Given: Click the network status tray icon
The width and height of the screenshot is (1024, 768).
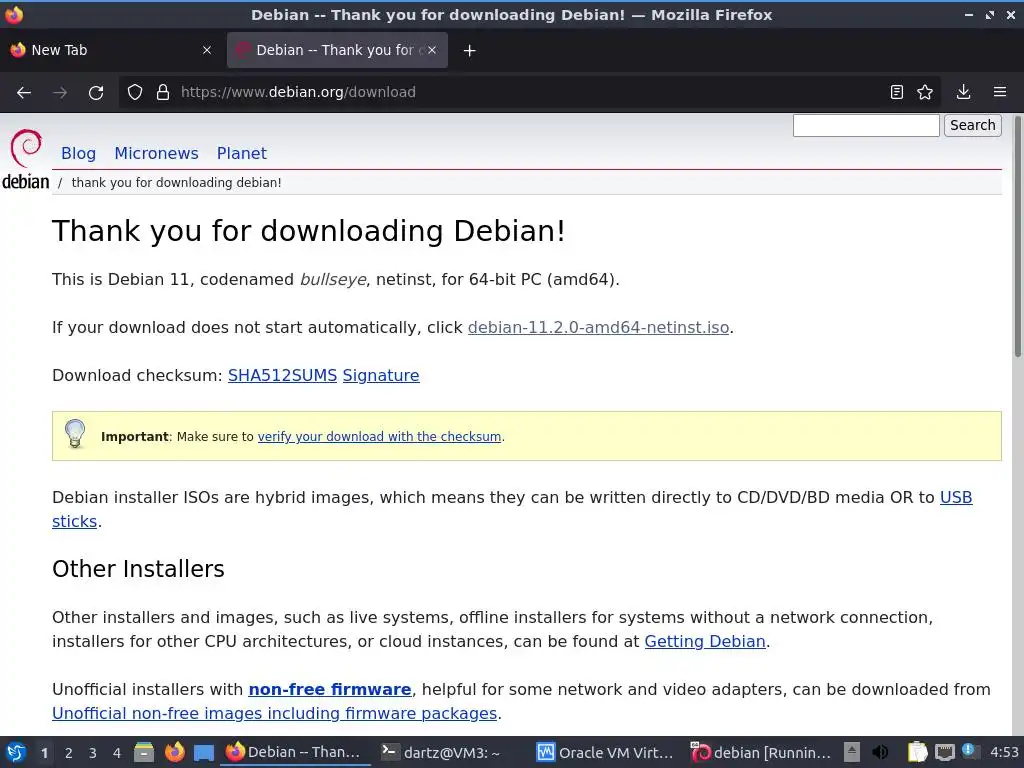Looking at the screenshot, I should [944, 752].
